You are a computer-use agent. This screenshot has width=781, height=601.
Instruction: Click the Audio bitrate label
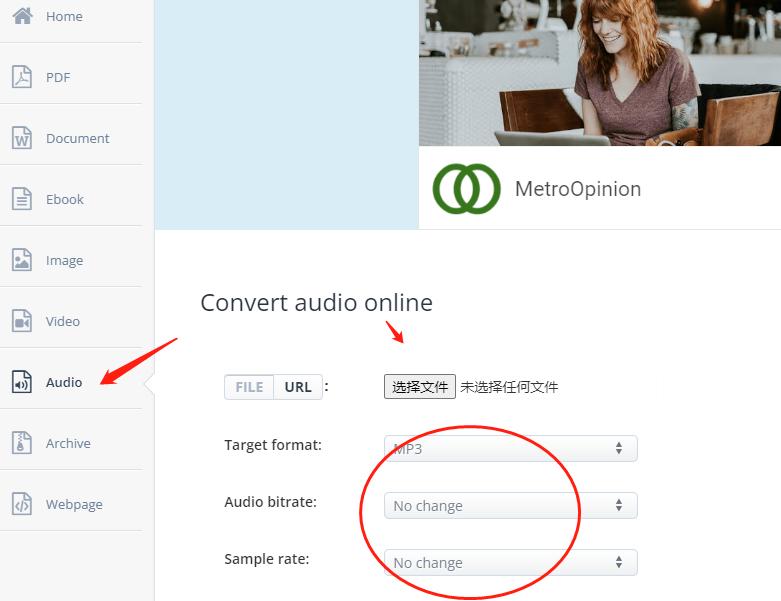click(270, 502)
